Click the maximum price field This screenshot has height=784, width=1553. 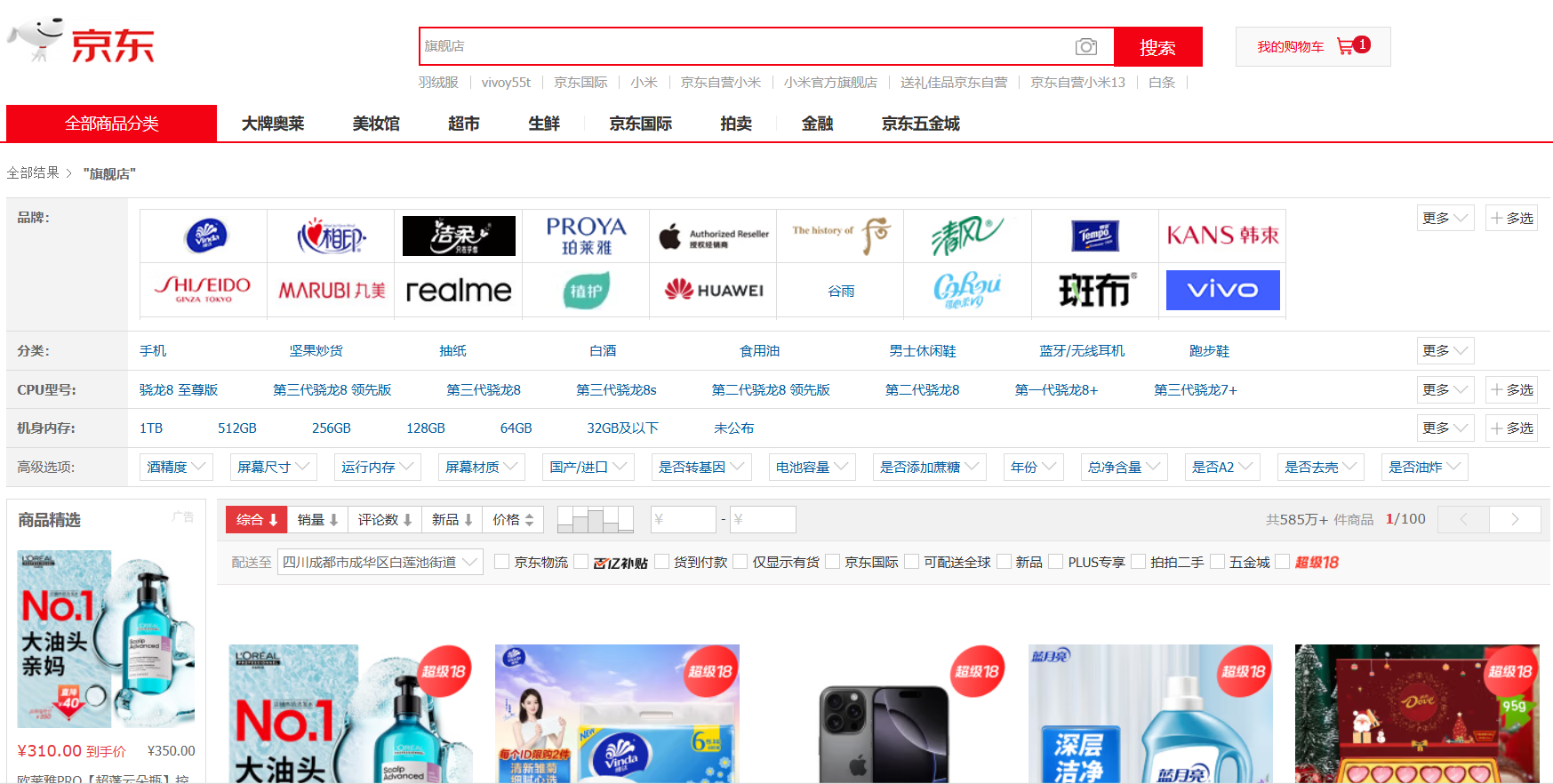tap(763, 519)
